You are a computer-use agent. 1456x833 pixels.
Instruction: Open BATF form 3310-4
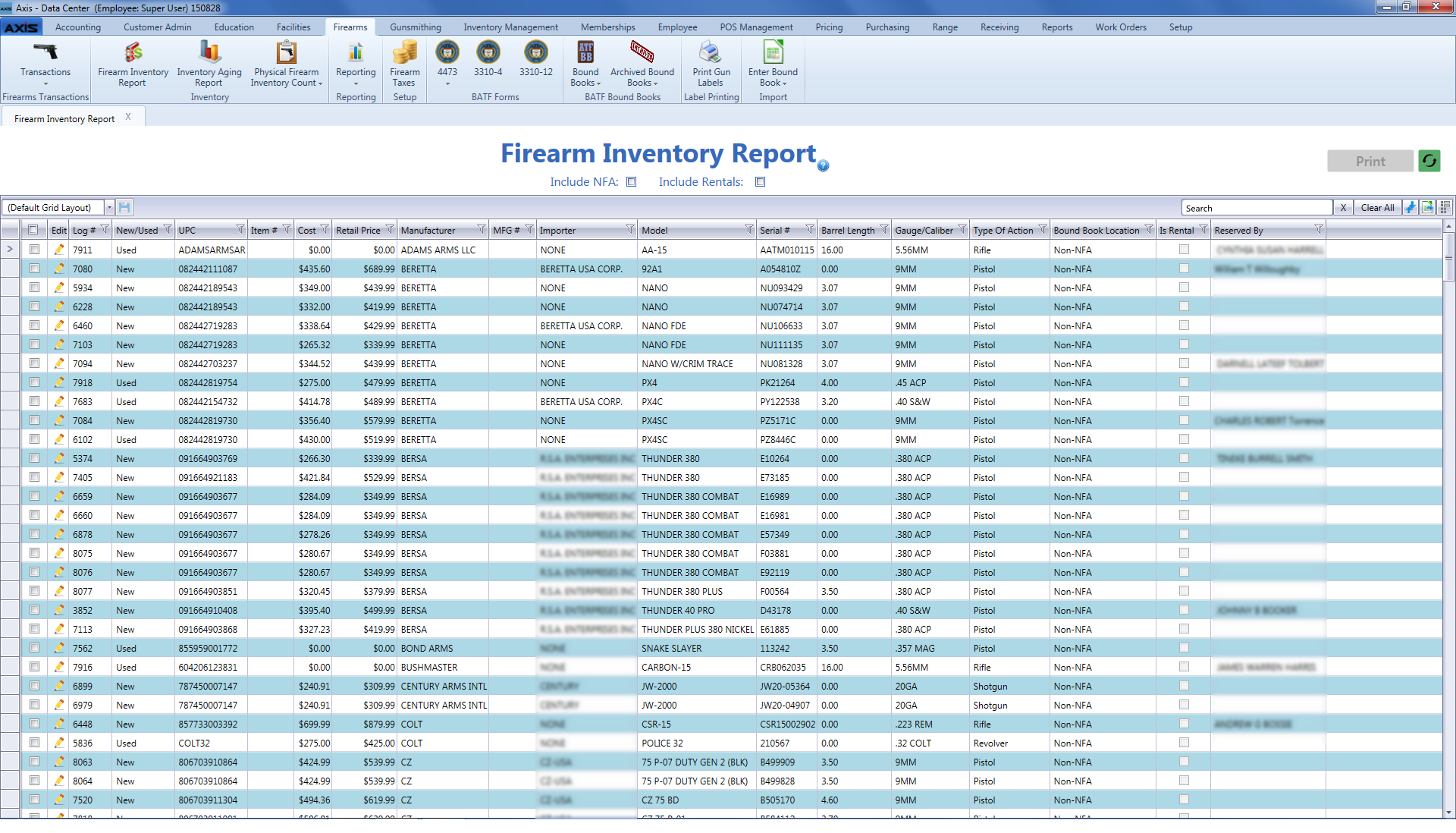coord(488,52)
